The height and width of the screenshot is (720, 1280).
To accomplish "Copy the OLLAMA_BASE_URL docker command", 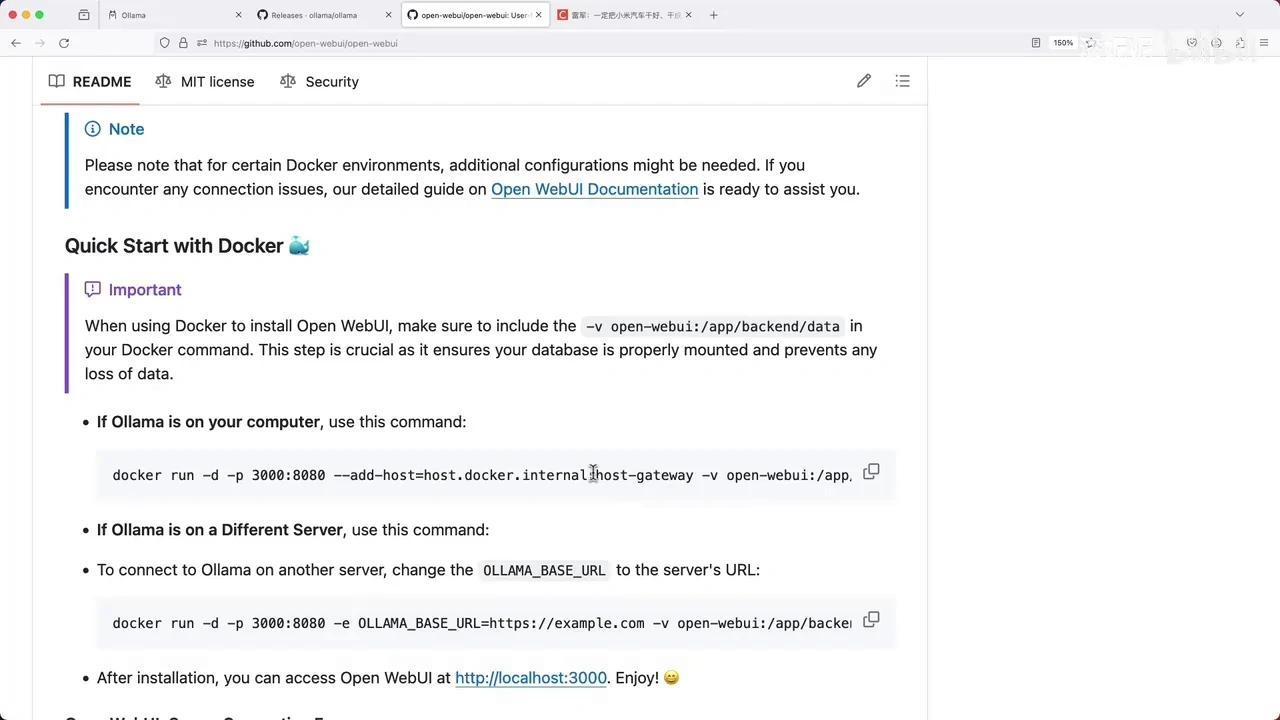I will tap(871, 620).
